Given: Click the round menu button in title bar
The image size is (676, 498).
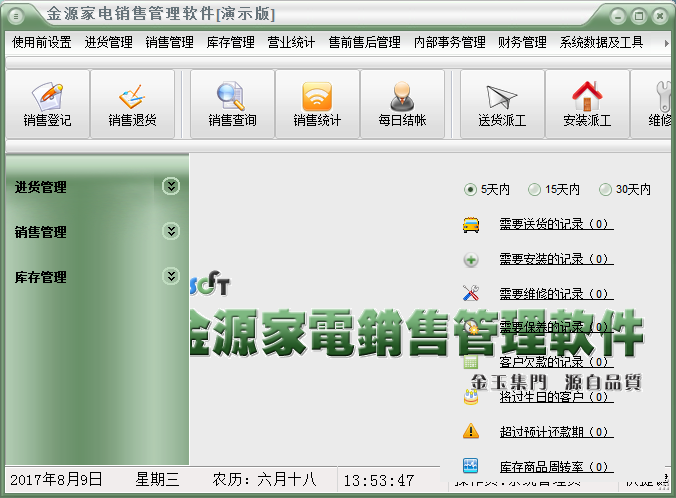Looking at the screenshot, I should (x=16, y=16).
